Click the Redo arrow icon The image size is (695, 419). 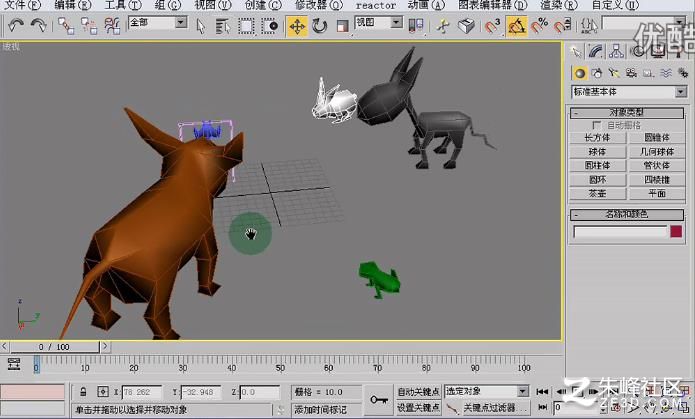tap(39, 26)
